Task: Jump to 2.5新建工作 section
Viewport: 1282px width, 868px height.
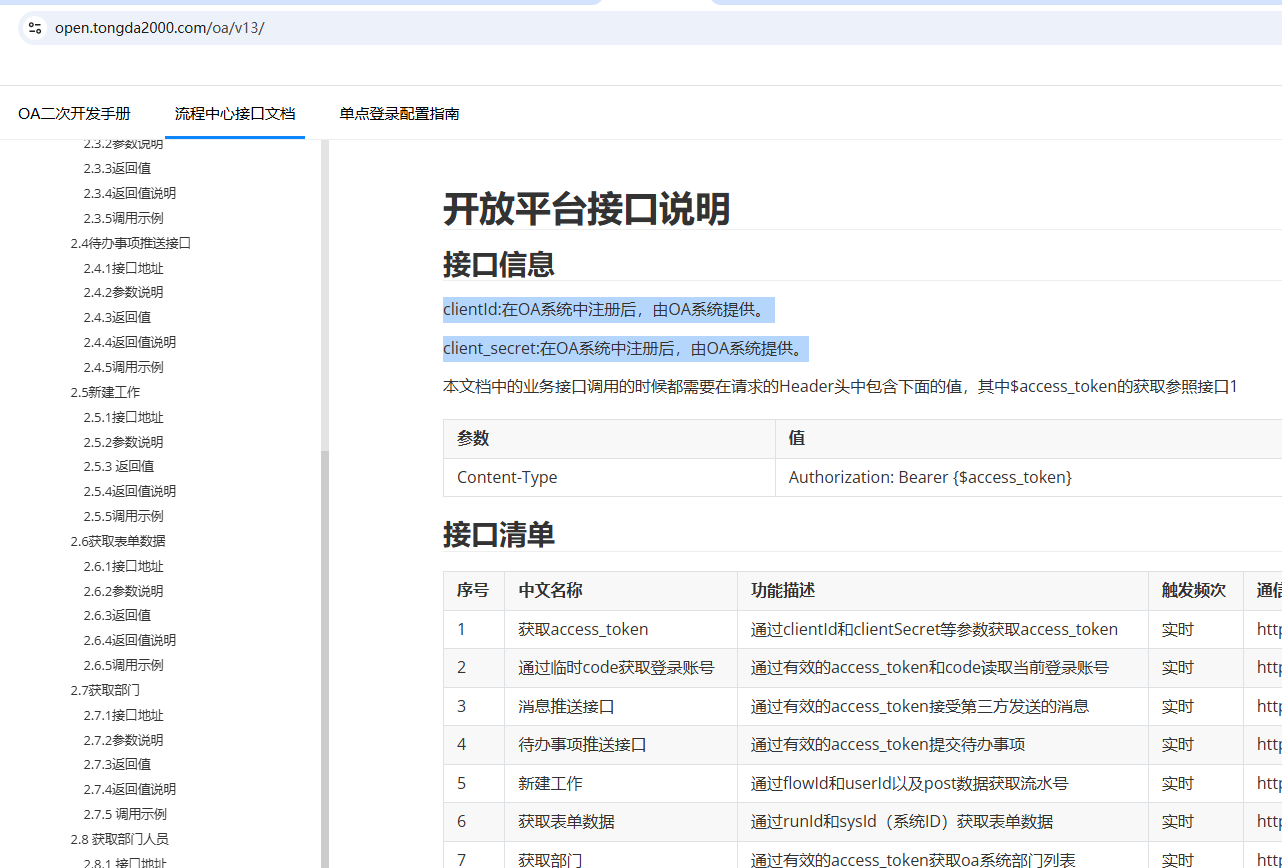Action: tap(105, 392)
